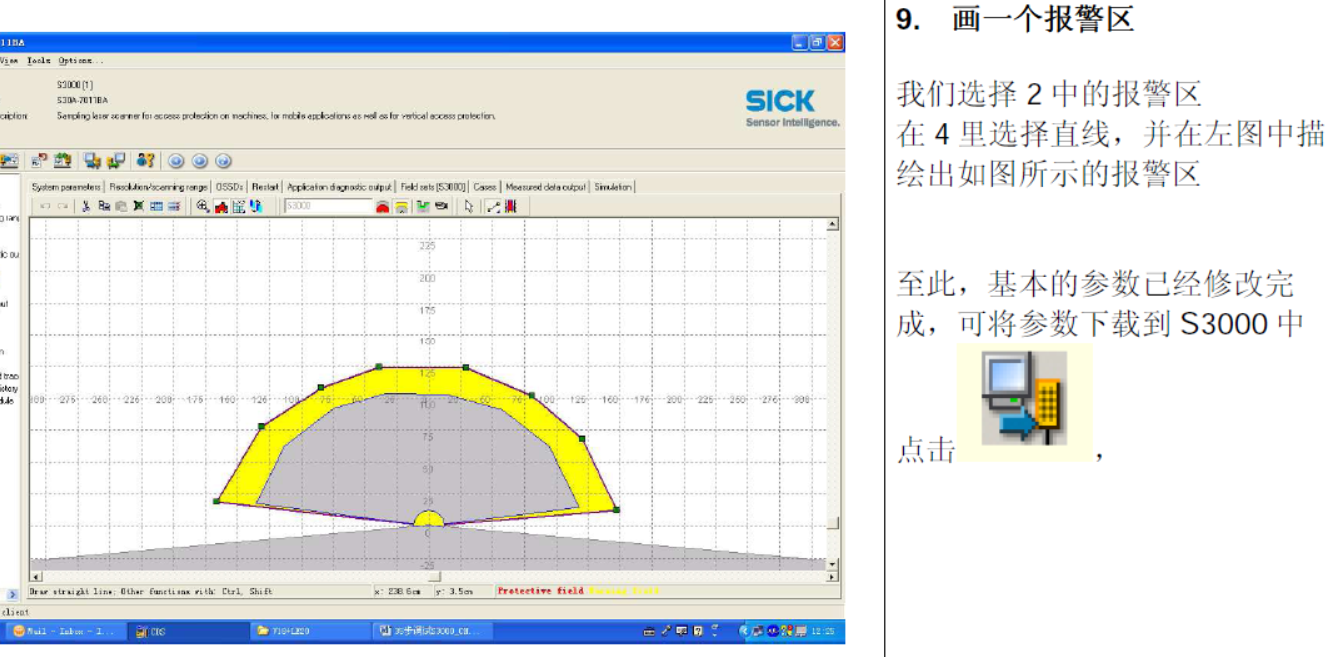Click the middle blue round navigation button
This screenshot has height=657, width=1337.
coord(200,160)
